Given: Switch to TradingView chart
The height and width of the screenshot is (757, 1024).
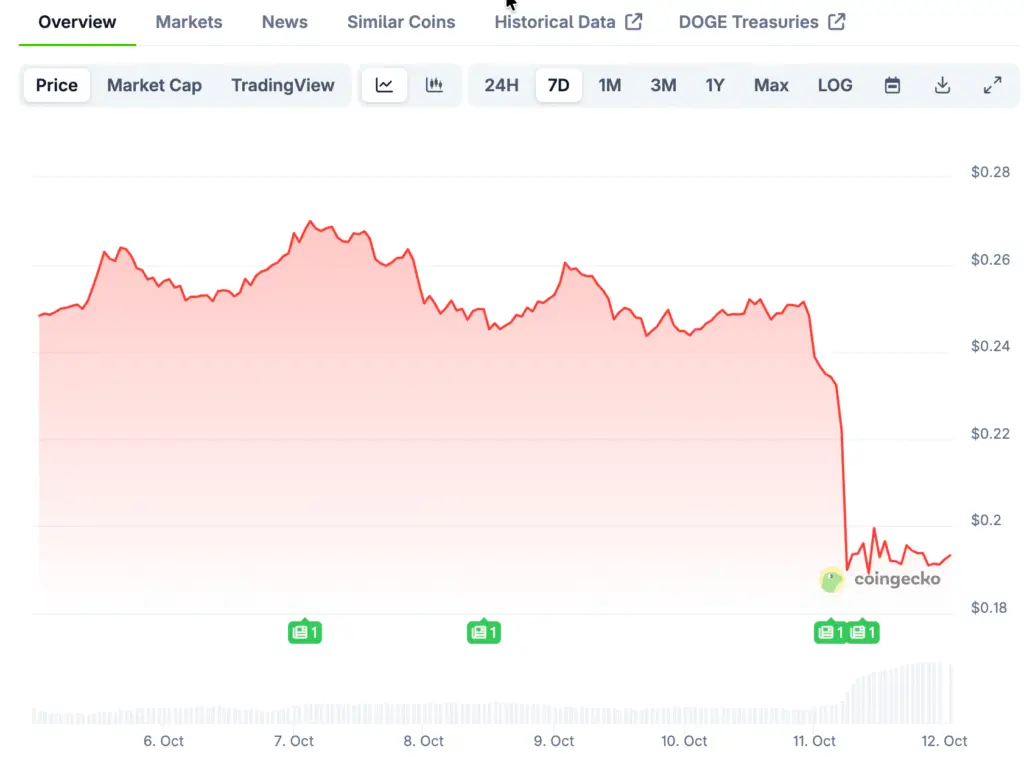Looking at the screenshot, I should point(283,85).
